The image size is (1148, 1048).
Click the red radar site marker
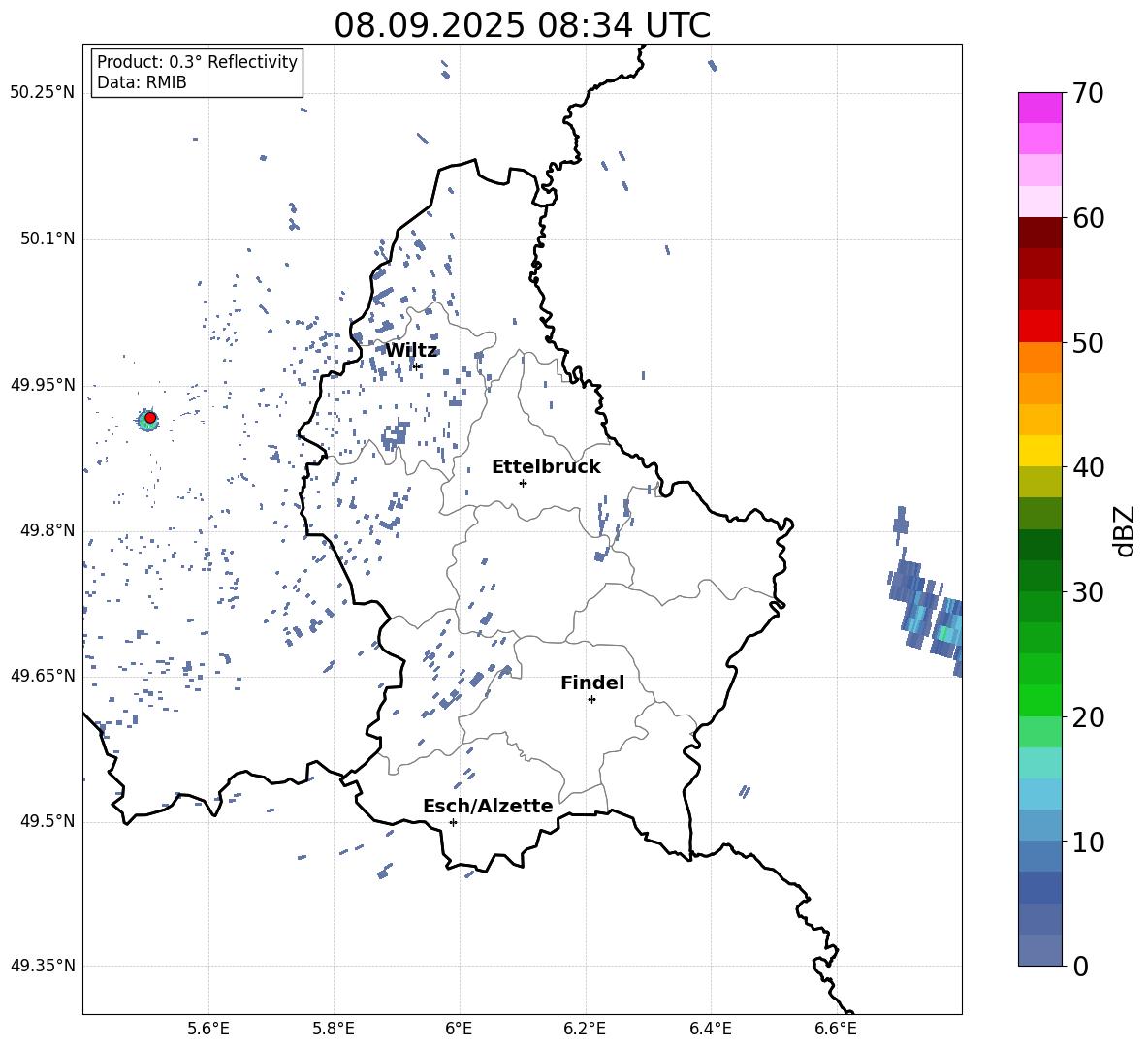pos(150,418)
